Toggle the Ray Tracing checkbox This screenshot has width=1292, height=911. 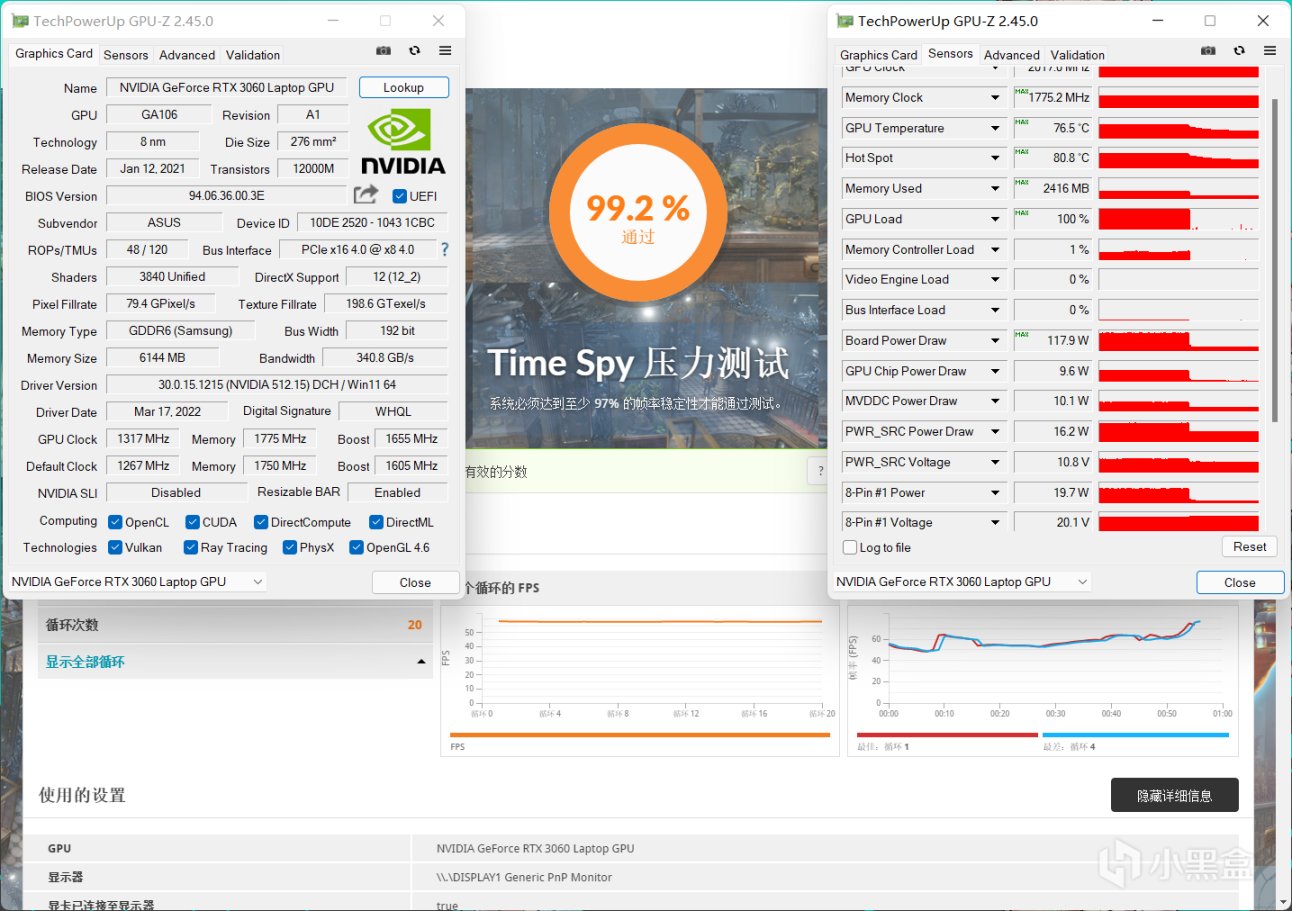pos(191,547)
